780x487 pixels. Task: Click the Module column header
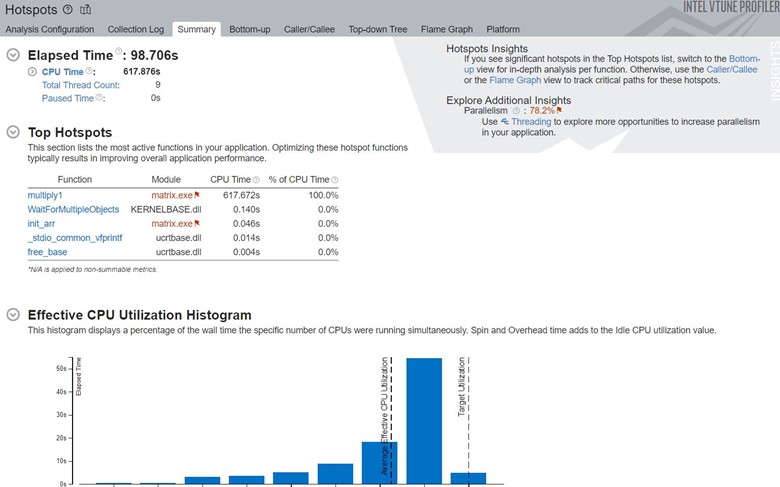tap(166, 180)
